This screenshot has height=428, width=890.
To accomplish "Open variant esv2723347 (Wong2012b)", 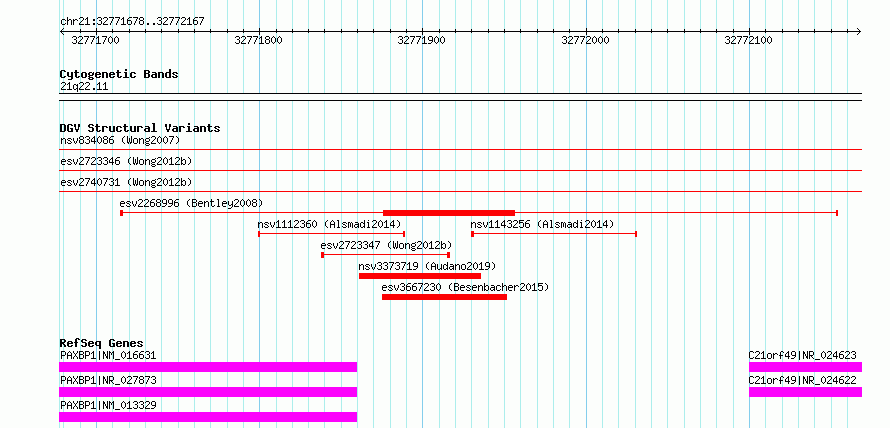I will [x=386, y=245].
